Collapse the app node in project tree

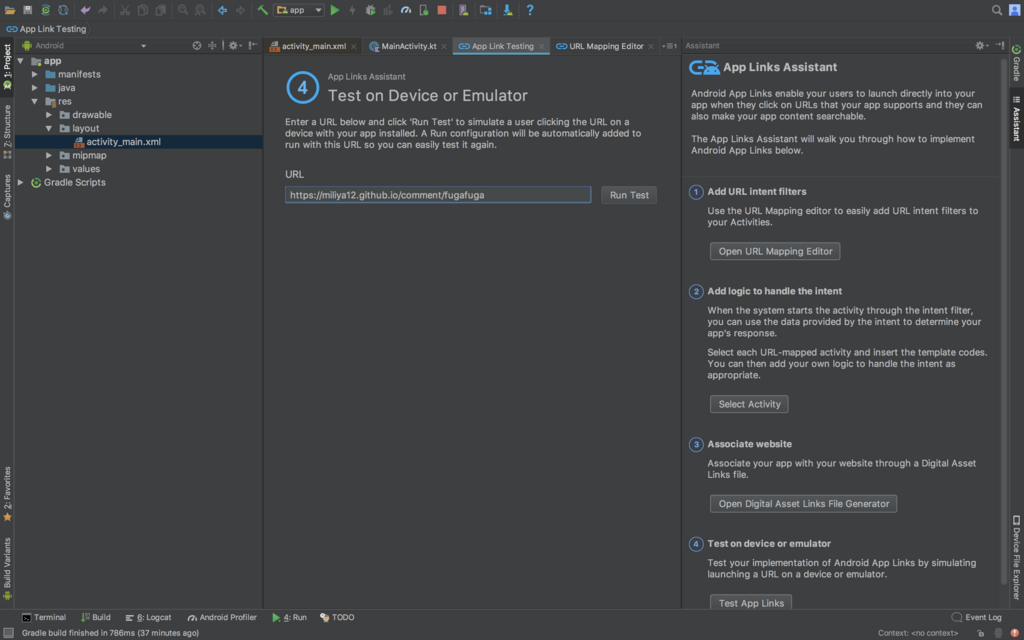pos(21,61)
